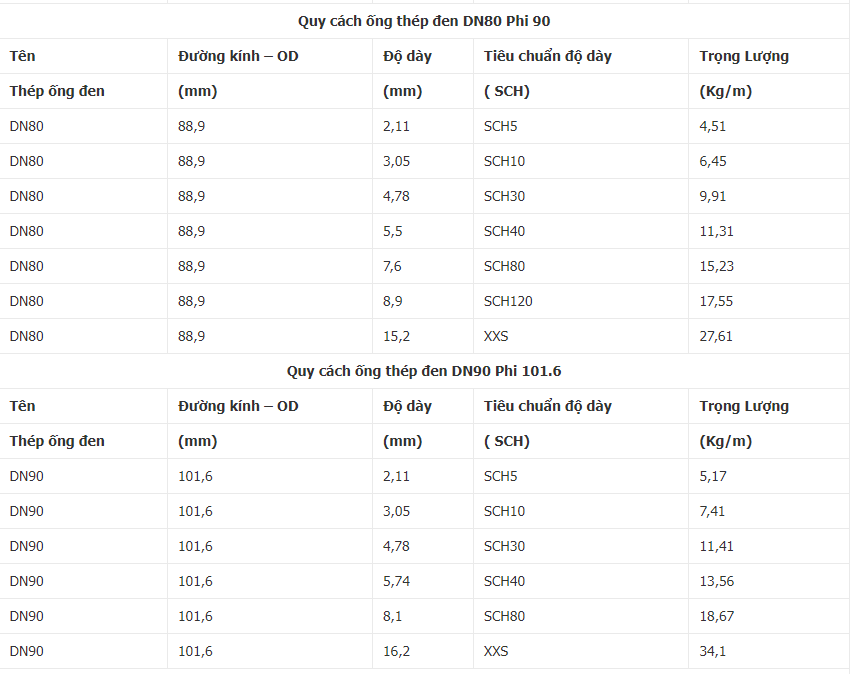This screenshot has height=674, width=857.
Task: Click the DN90 Phi 101.6 table title
Action: 424,371
